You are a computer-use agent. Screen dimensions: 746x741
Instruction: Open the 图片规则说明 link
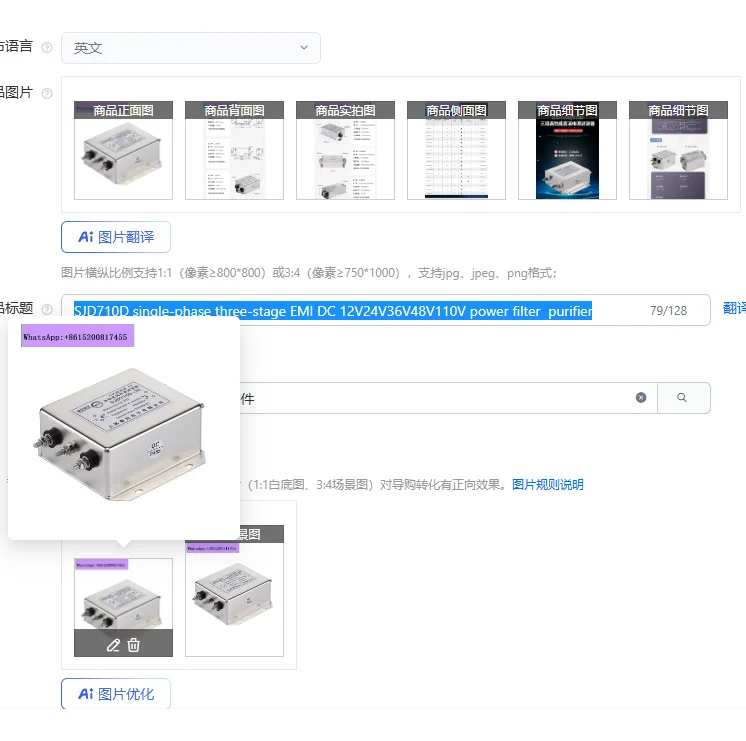coord(548,484)
